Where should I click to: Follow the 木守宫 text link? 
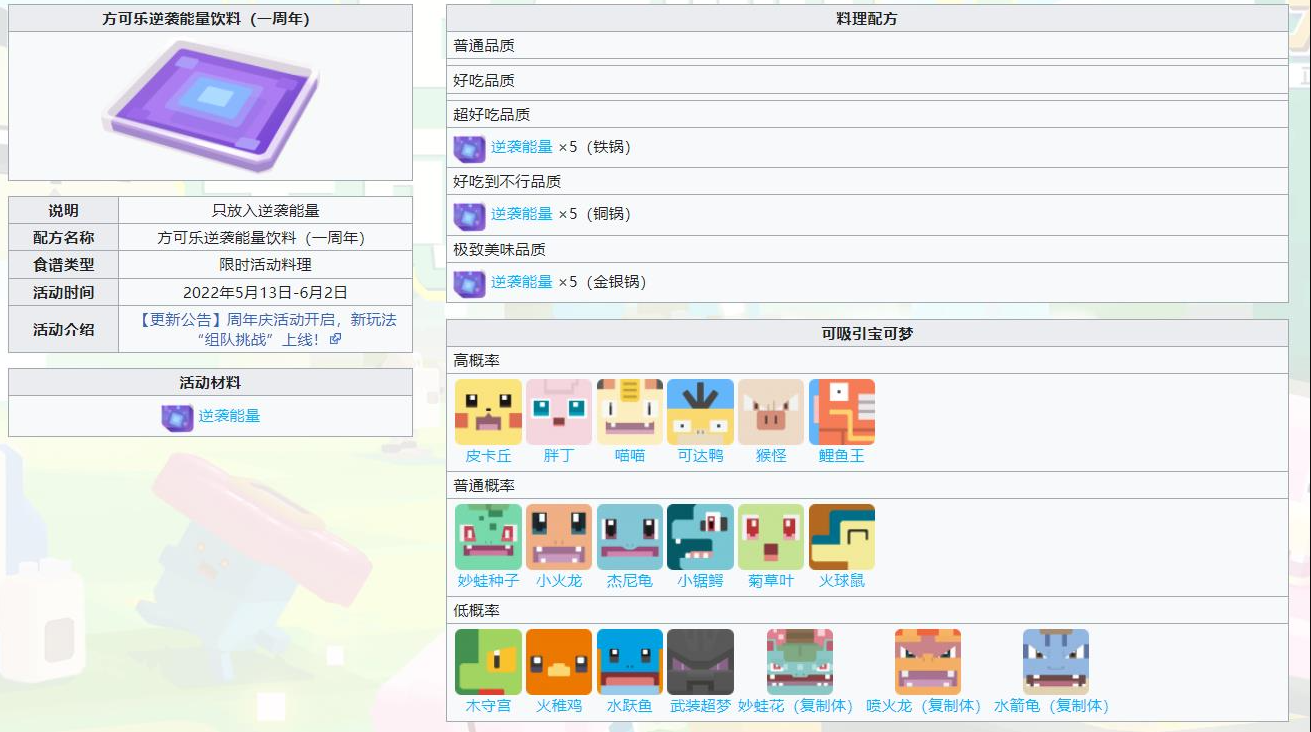point(488,706)
